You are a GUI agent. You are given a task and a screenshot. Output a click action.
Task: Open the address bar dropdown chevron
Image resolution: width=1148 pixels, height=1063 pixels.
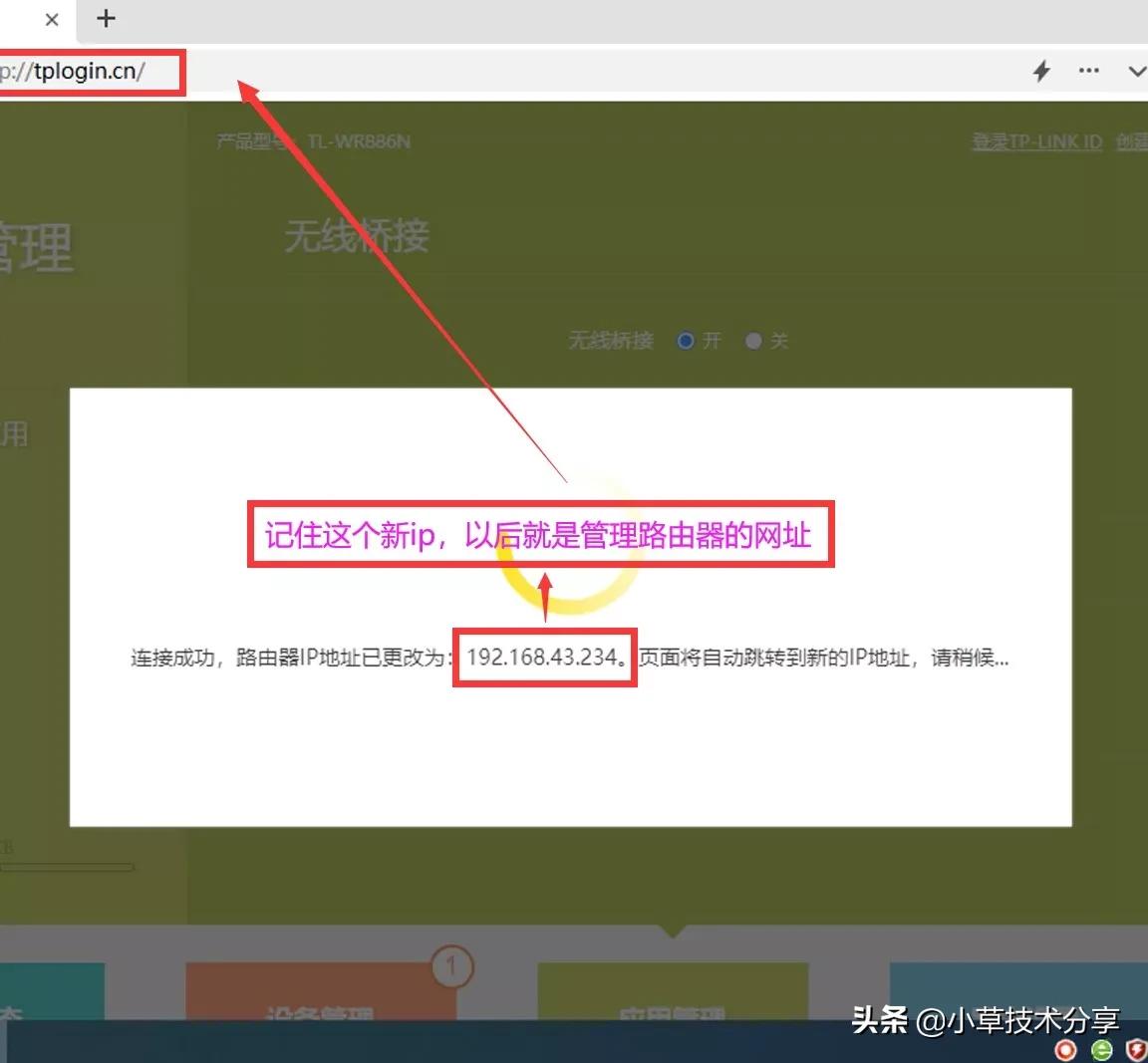pos(1136,71)
